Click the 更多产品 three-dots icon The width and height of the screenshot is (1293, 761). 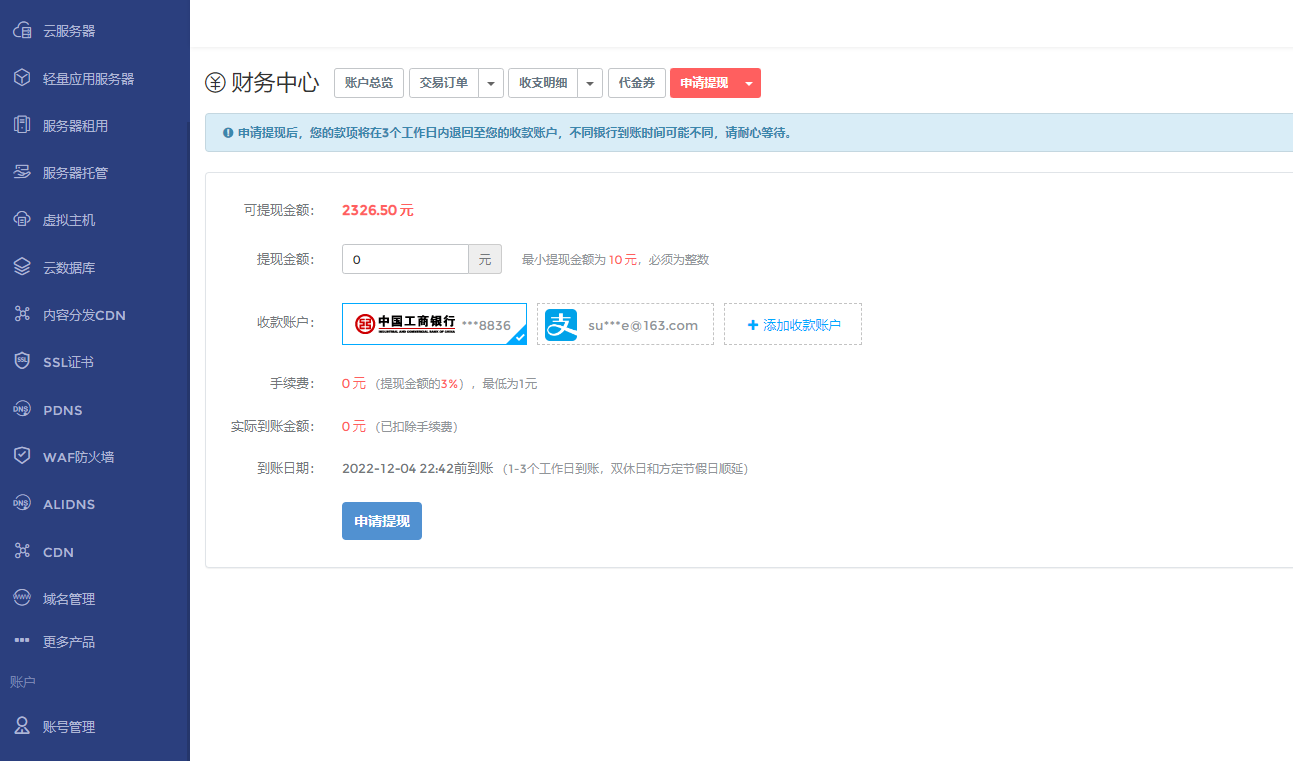point(21,640)
